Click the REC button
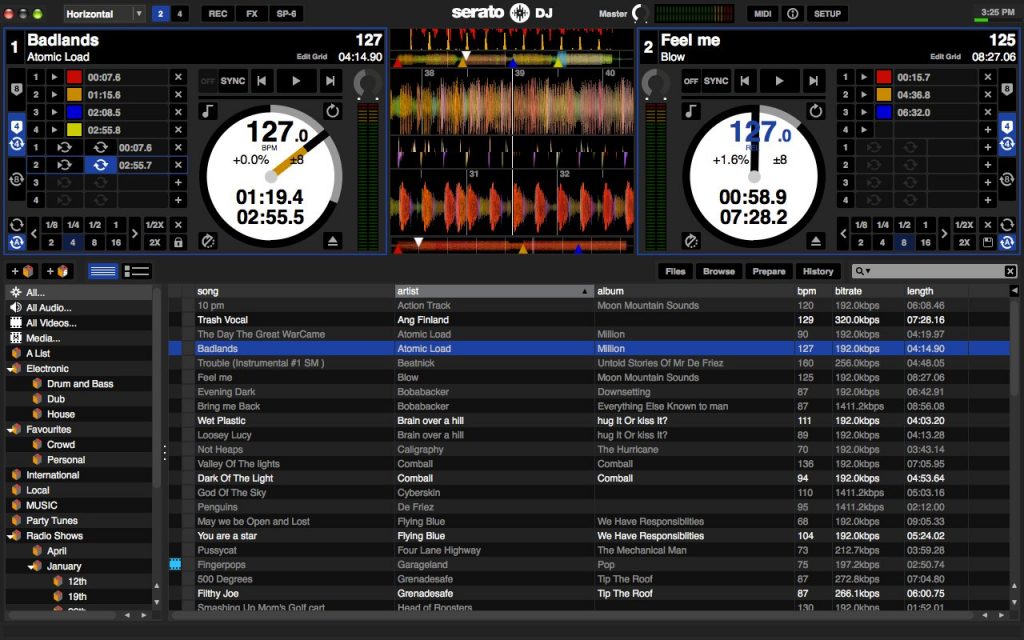The image size is (1024, 640). click(x=217, y=14)
